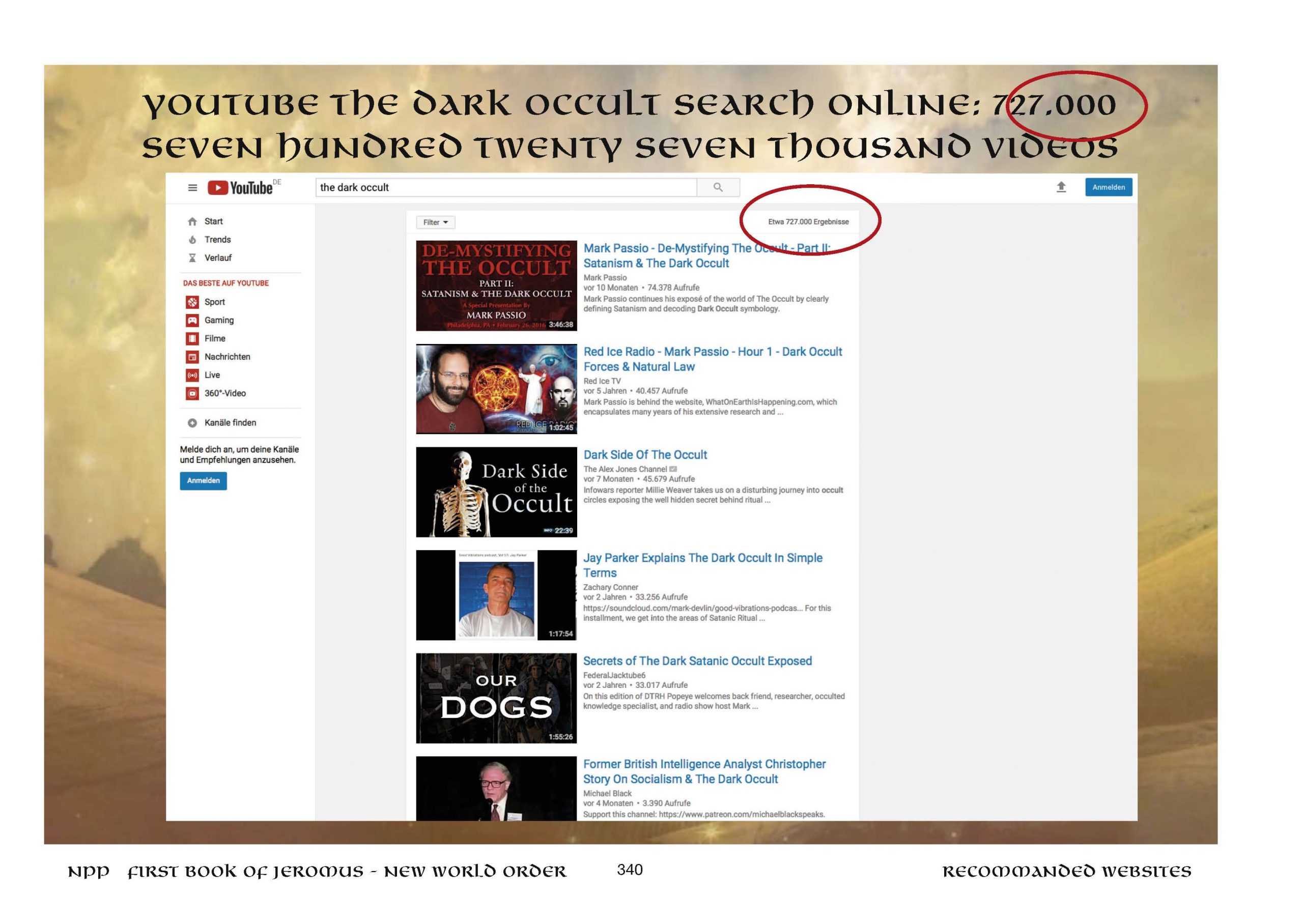
Task: Open the Sport category icon
Action: (x=192, y=302)
